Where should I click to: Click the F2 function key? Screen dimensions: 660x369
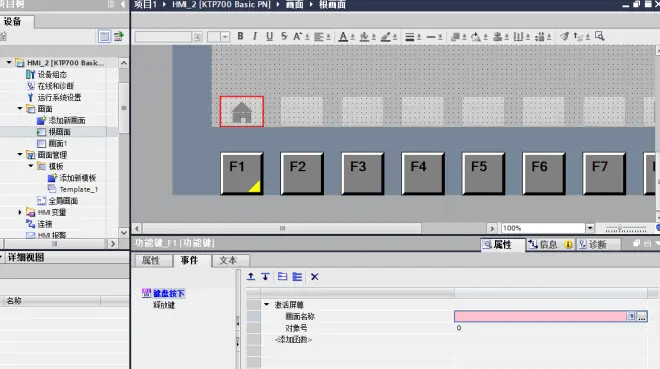point(302,173)
